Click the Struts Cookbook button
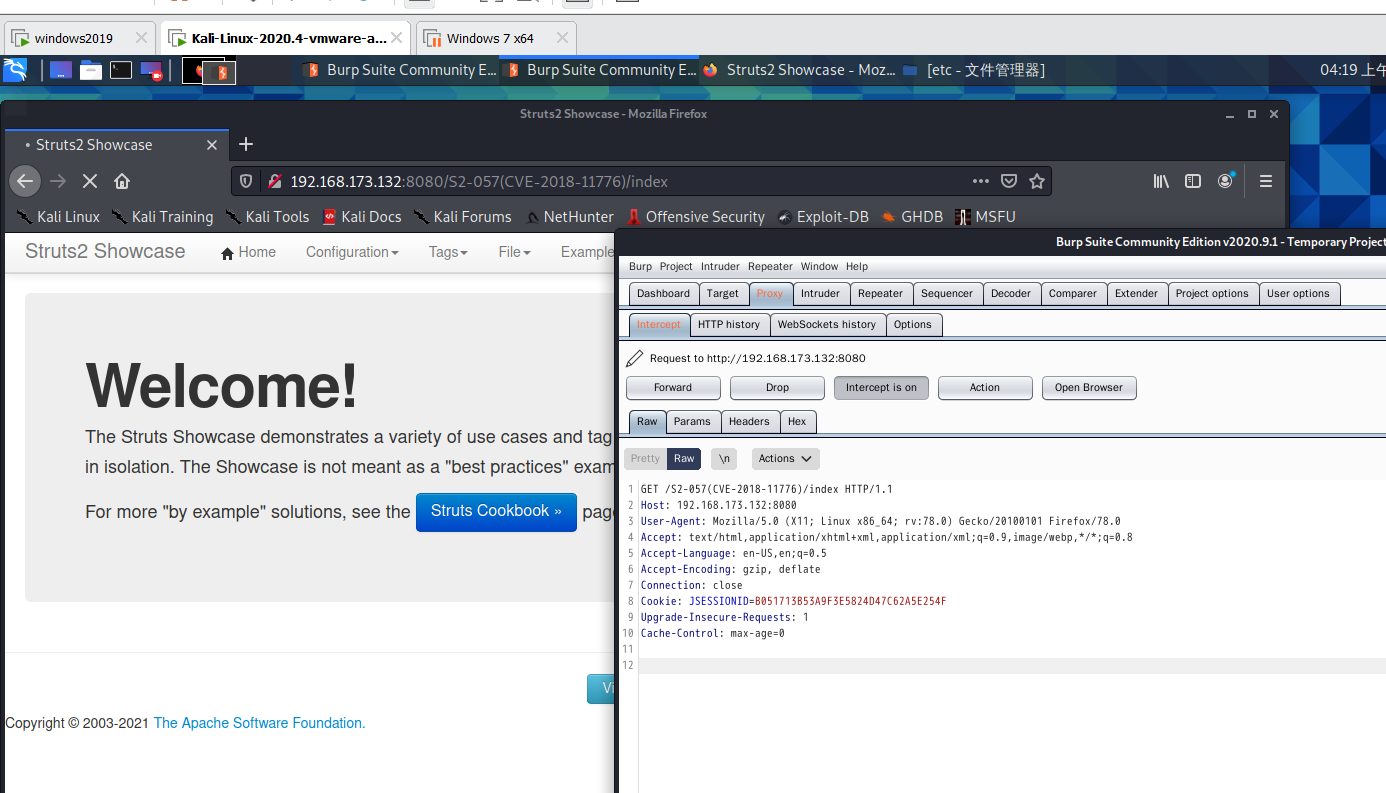Image resolution: width=1386 pixels, height=793 pixels. click(496, 511)
